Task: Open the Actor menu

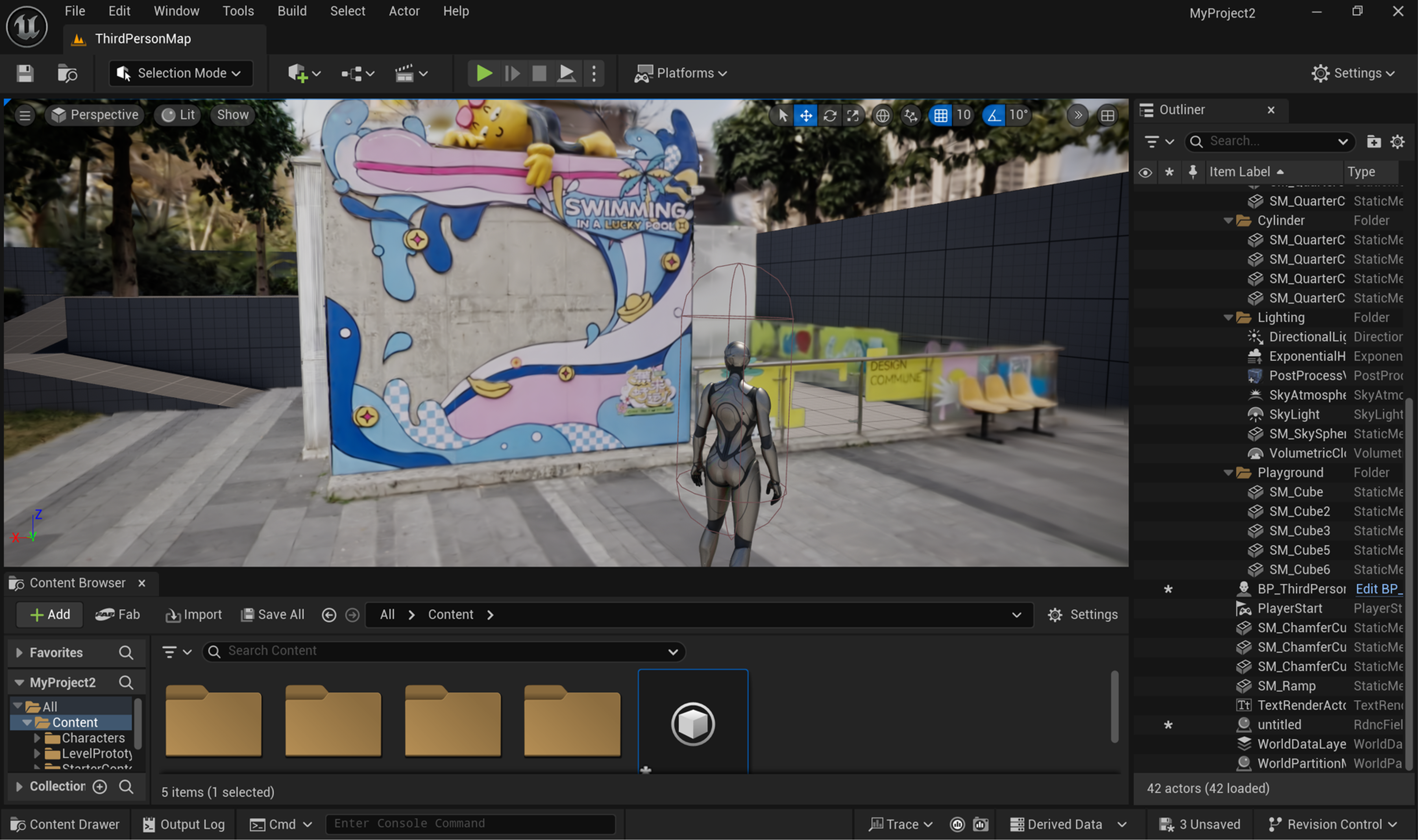Action: (404, 11)
